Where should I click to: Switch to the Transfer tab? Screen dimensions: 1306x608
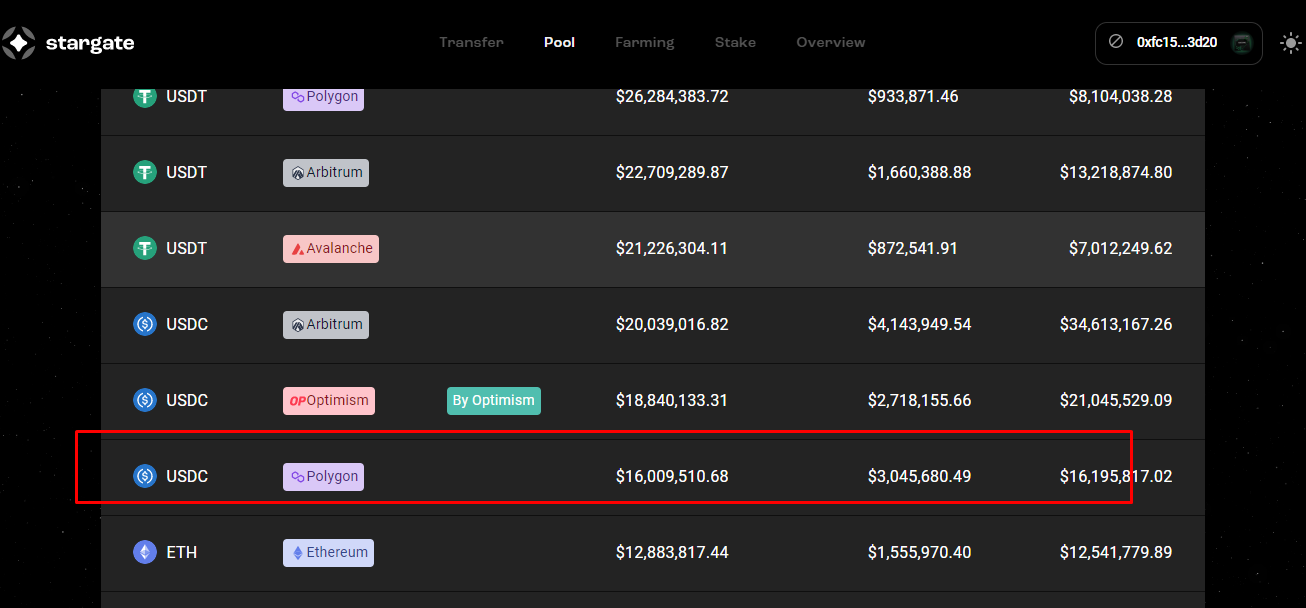pyautogui.click(x=472, y=42)
